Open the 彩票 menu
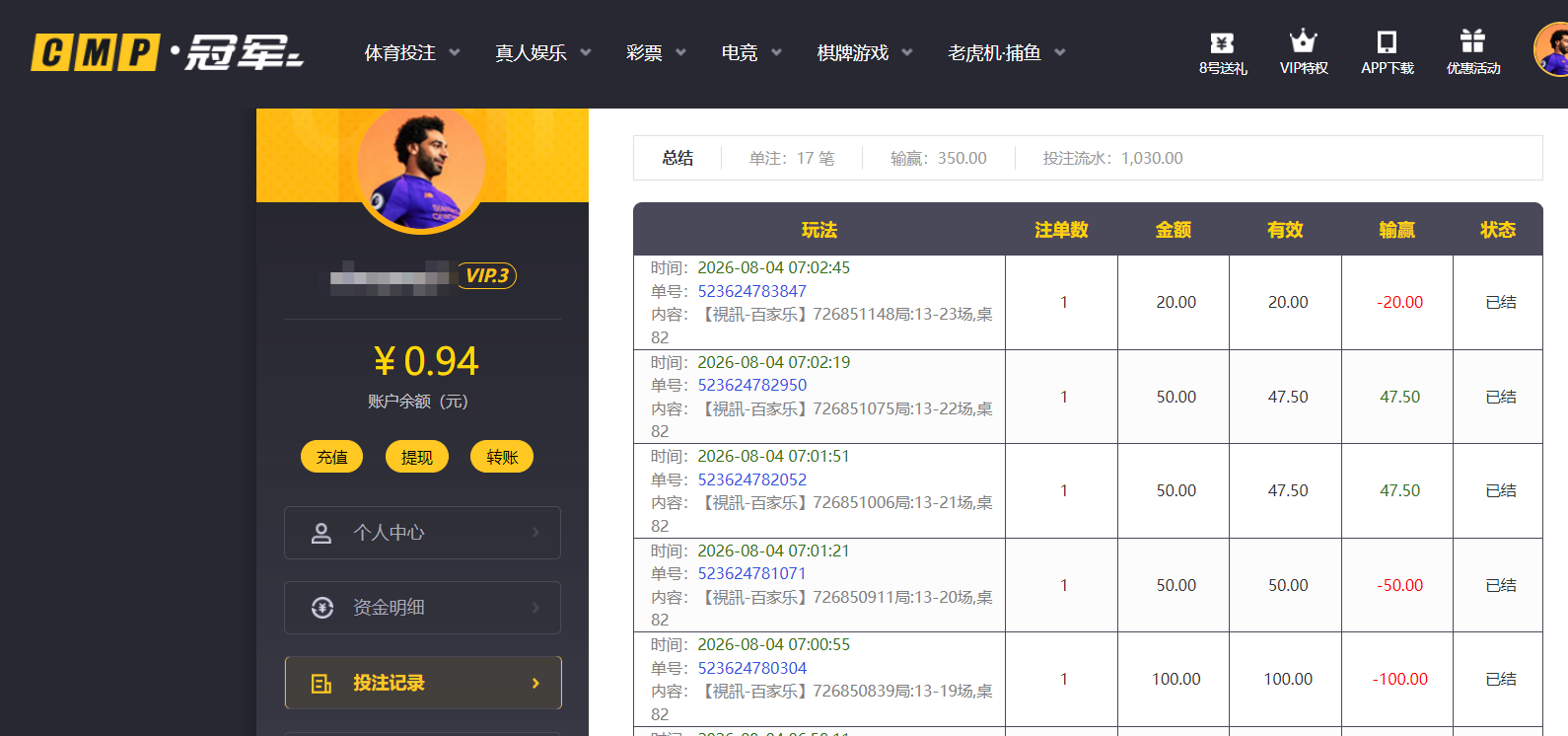Viewport: 1568px width, 736px height. (x=644, y=52)
